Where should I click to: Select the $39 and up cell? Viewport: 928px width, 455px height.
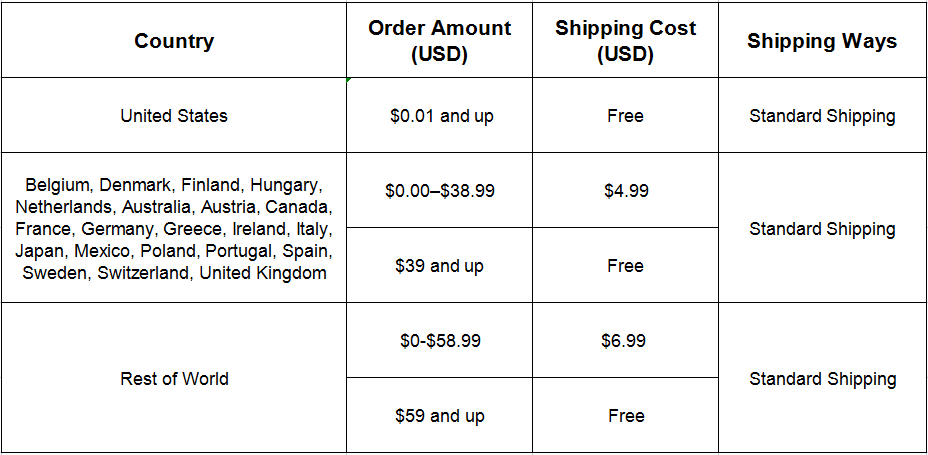tap(440, 266)
